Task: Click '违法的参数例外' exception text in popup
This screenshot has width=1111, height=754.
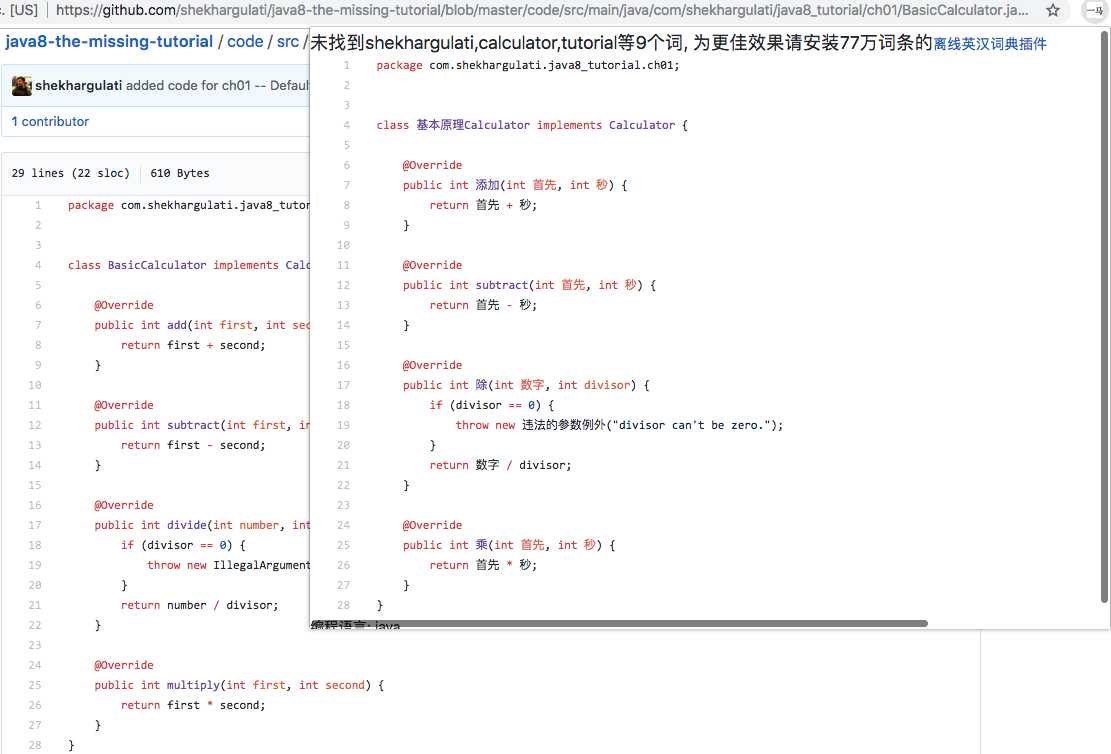Action: [564, 425]
